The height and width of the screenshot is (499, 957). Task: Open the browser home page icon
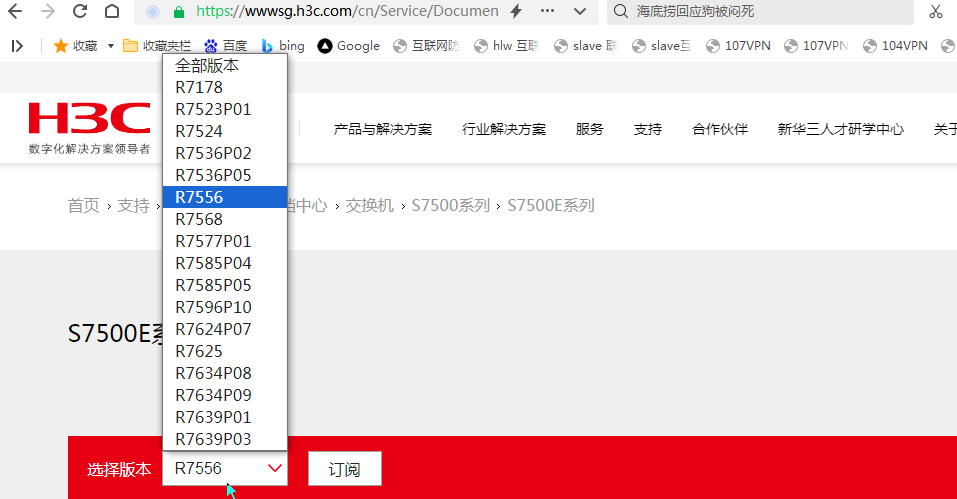click(x=112, y=11)
